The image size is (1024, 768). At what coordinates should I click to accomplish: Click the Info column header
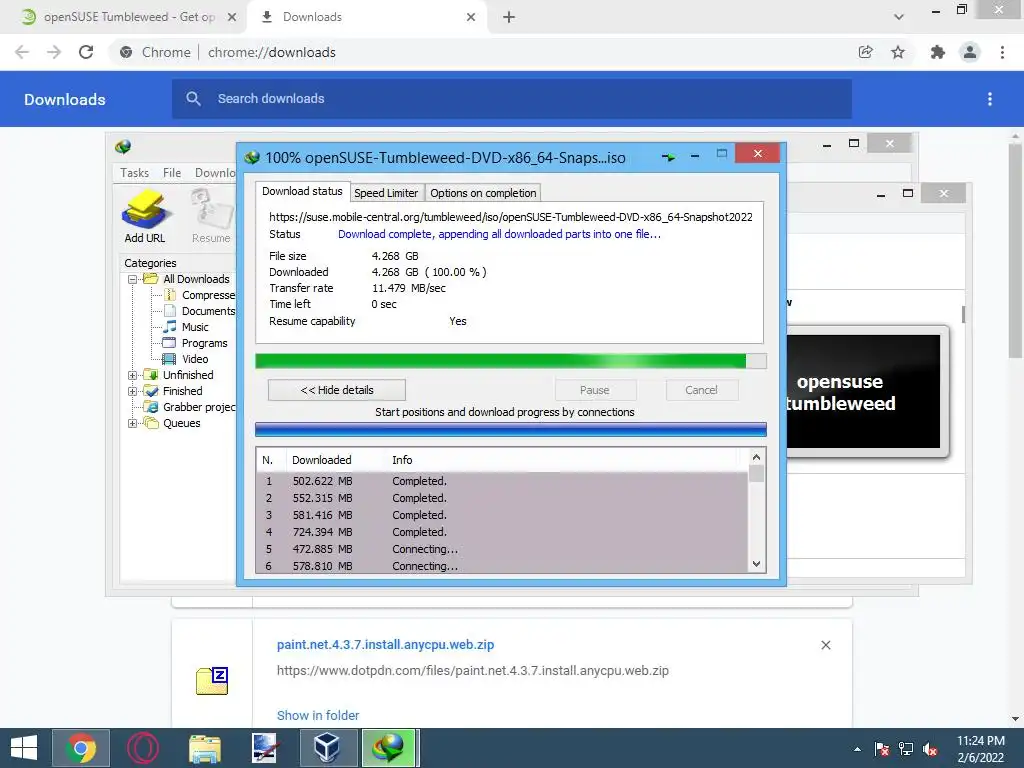click(402, 460)
